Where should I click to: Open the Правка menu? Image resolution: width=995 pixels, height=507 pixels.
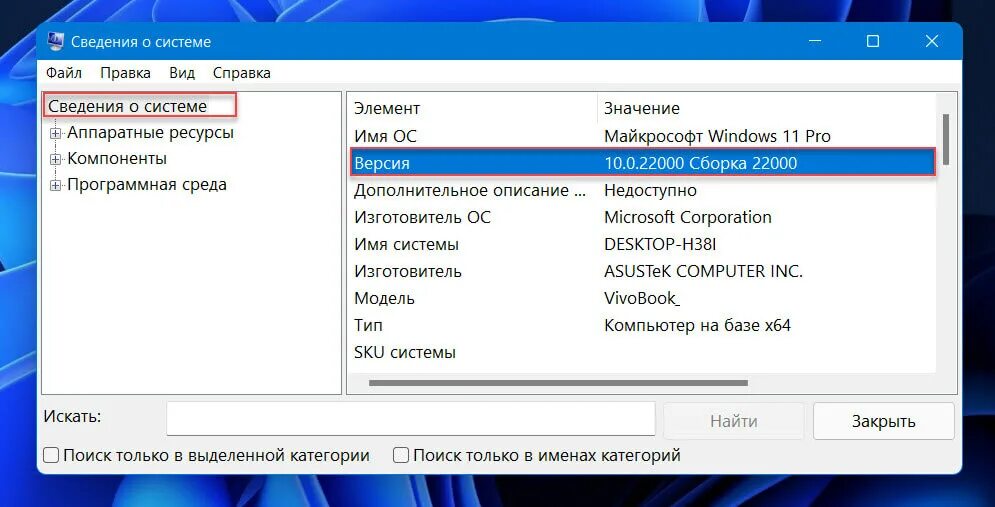(x=126, y=73)
